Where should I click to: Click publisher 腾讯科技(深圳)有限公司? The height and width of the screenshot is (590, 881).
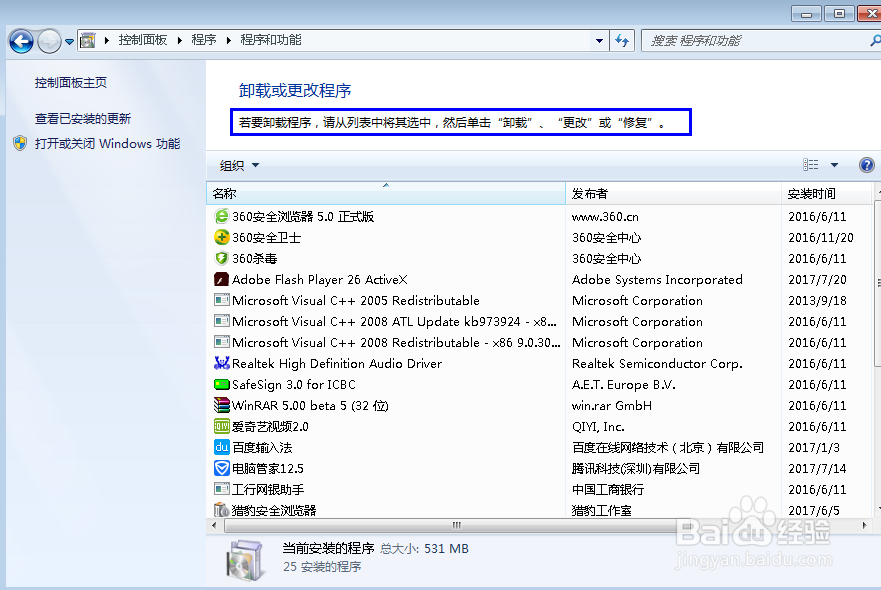tap(636, 469)
